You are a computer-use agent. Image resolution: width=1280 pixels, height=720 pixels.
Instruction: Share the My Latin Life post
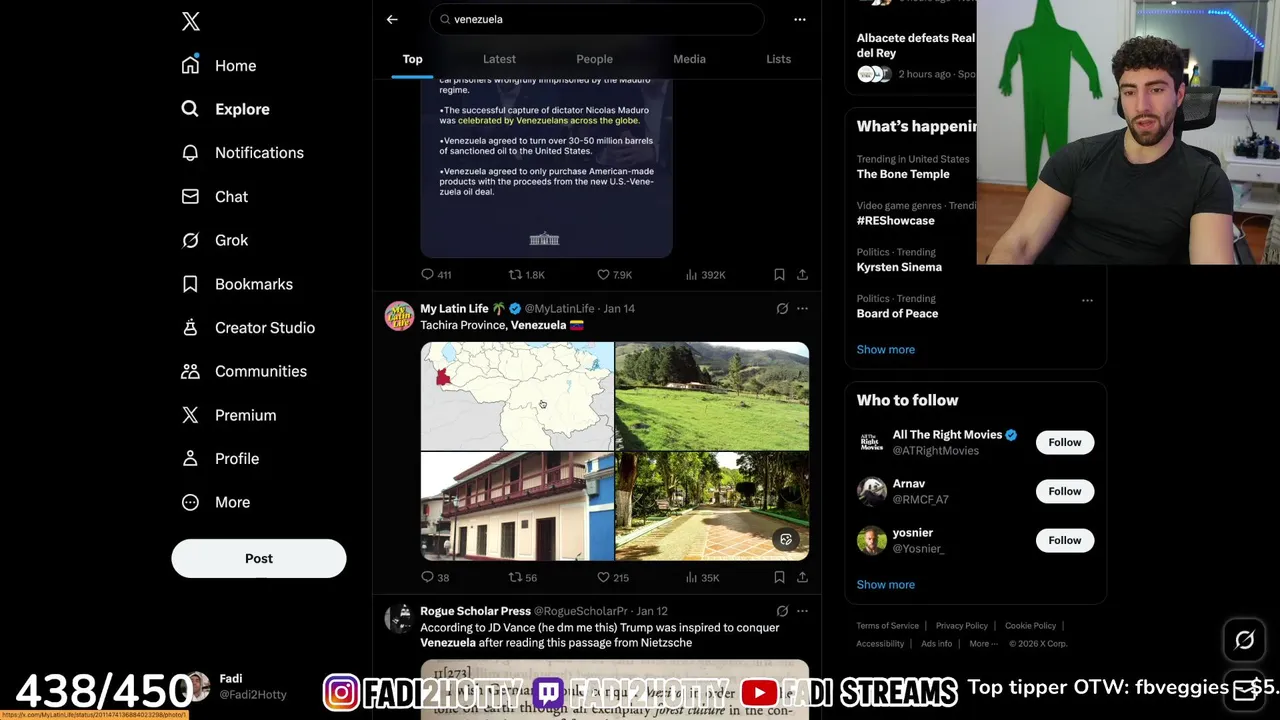[802, 577]
